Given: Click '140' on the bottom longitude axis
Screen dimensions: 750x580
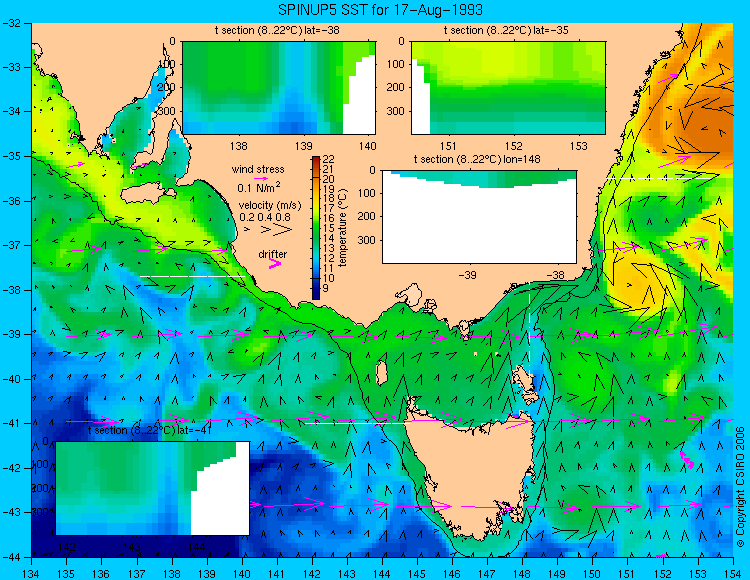Looking at the screenshot, I should (x=242, y=574).
